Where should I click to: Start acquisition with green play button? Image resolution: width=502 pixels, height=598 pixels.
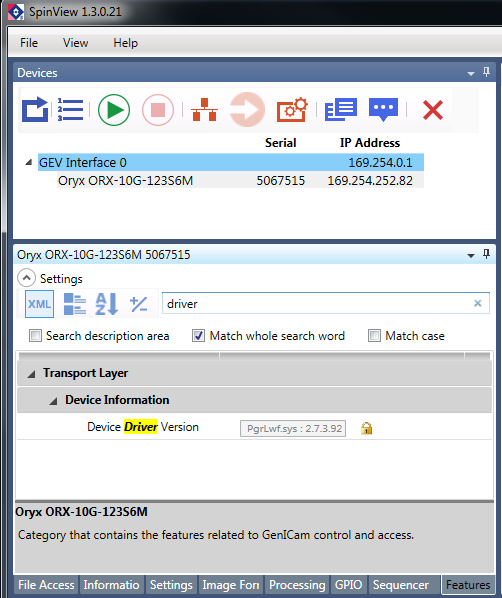(114, 110)
